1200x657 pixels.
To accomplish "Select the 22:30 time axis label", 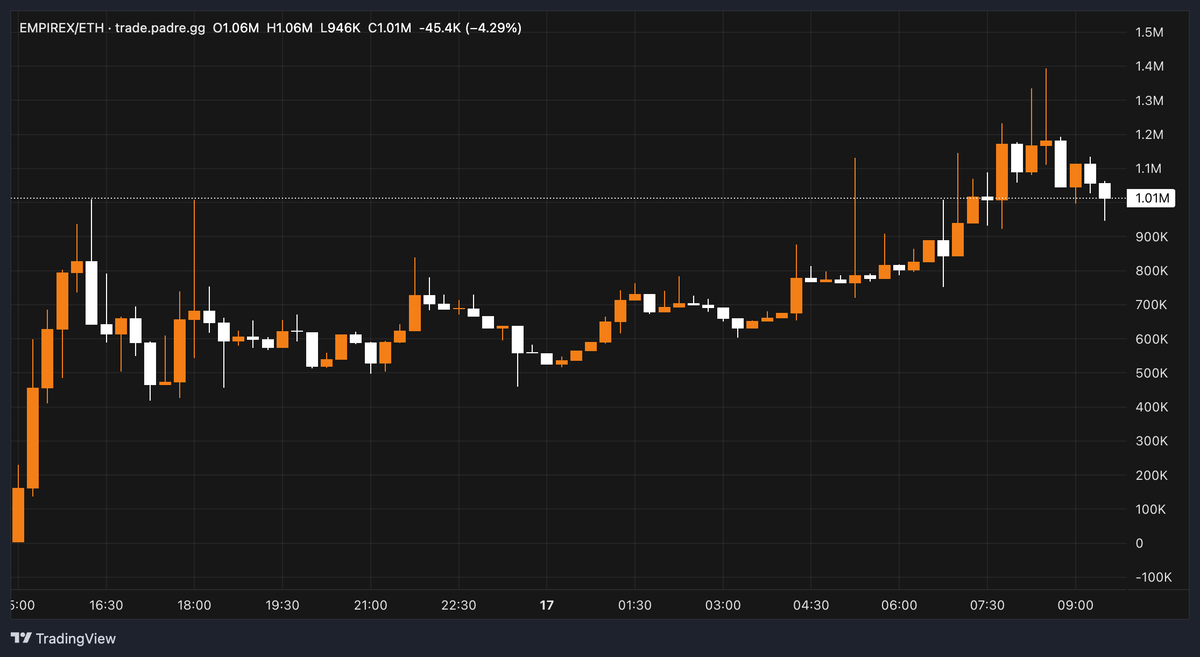I will pos(459,606).
